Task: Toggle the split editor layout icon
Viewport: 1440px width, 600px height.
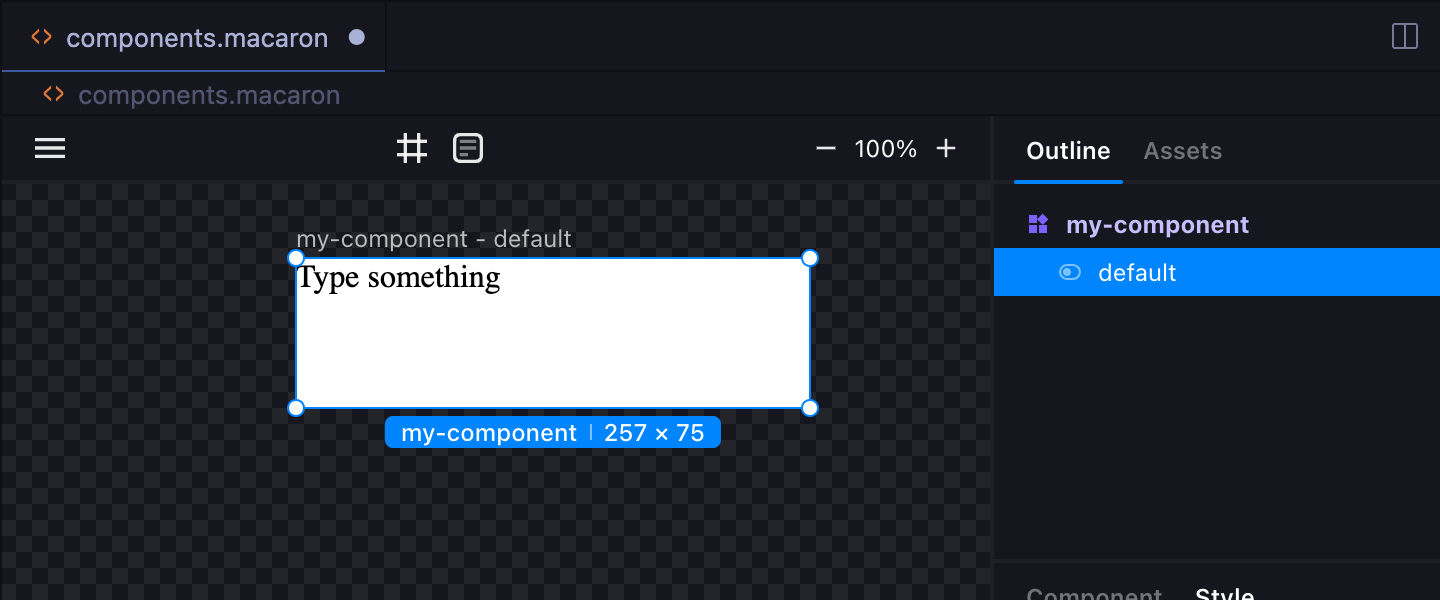Action: point(1405,37)
